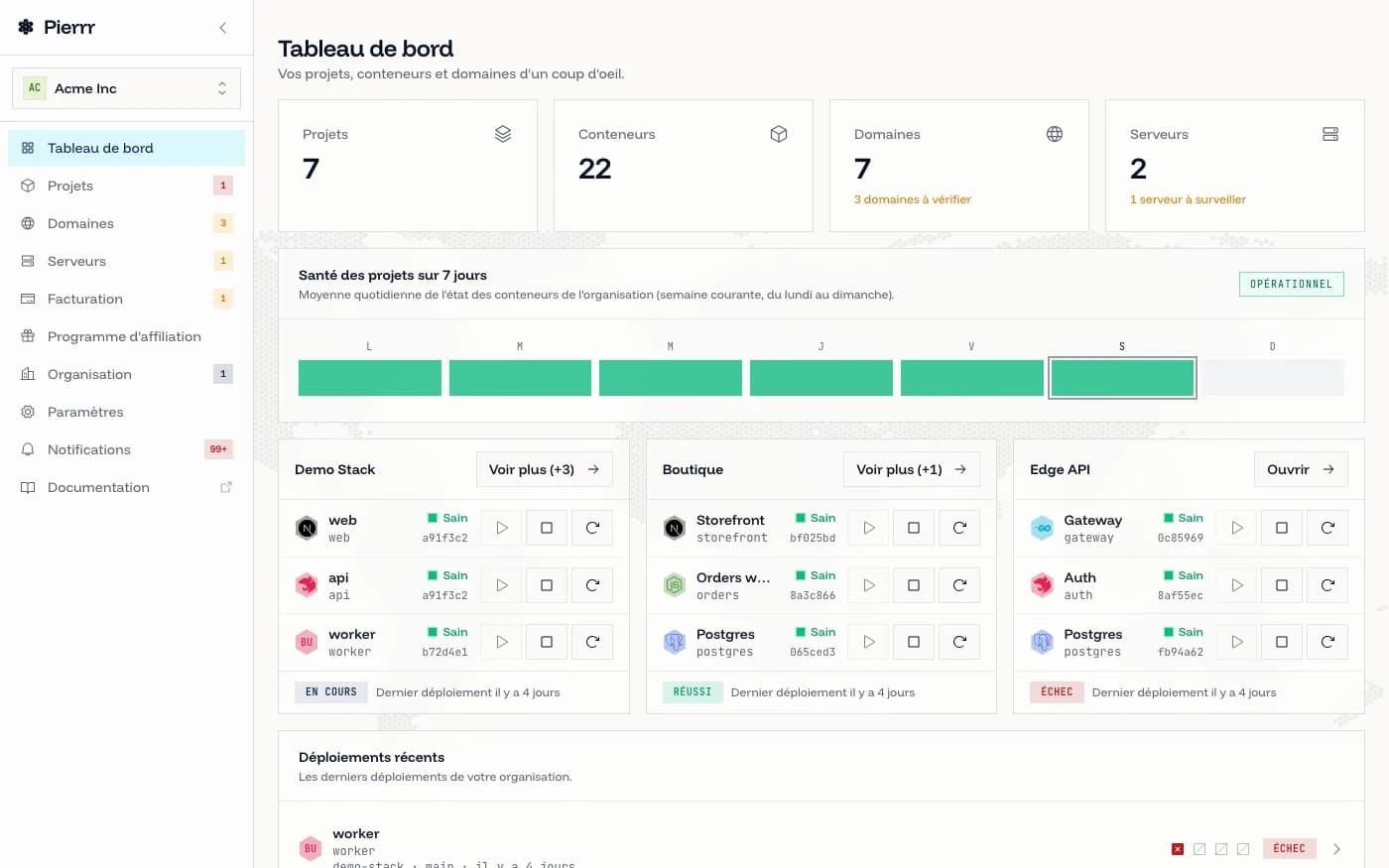The height and width of the screenshot is (868, 1389).
Task: Start the Auth container
Action: pyautogui.click(x=1237, y=585)
